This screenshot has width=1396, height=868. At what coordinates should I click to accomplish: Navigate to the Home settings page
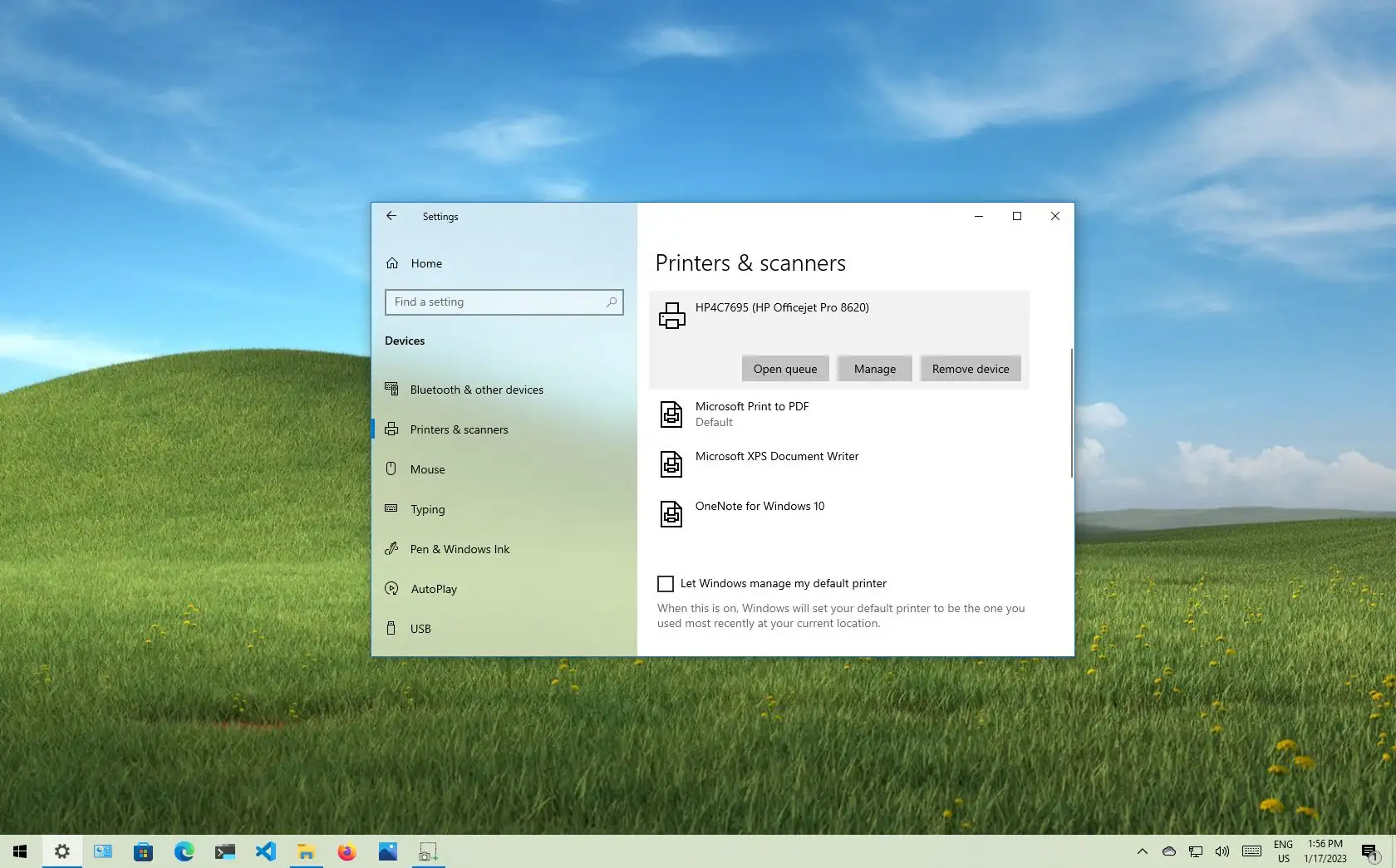425,263
